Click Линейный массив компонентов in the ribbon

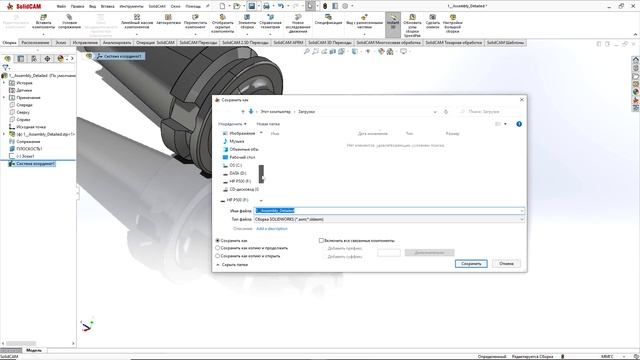[137, 22]
